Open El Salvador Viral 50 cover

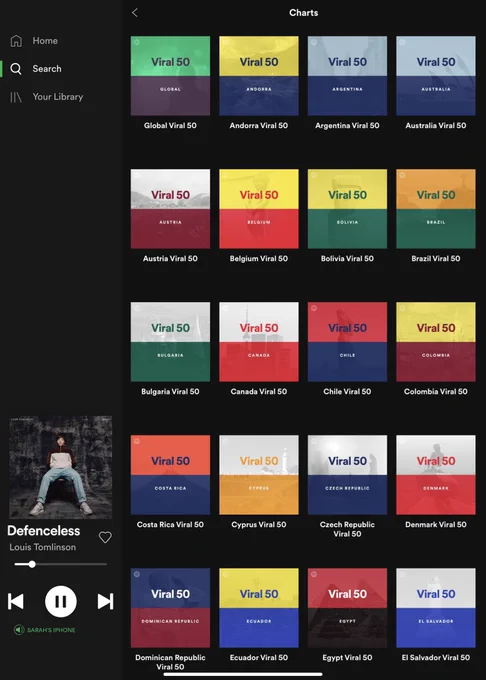(x=436, y=608)
